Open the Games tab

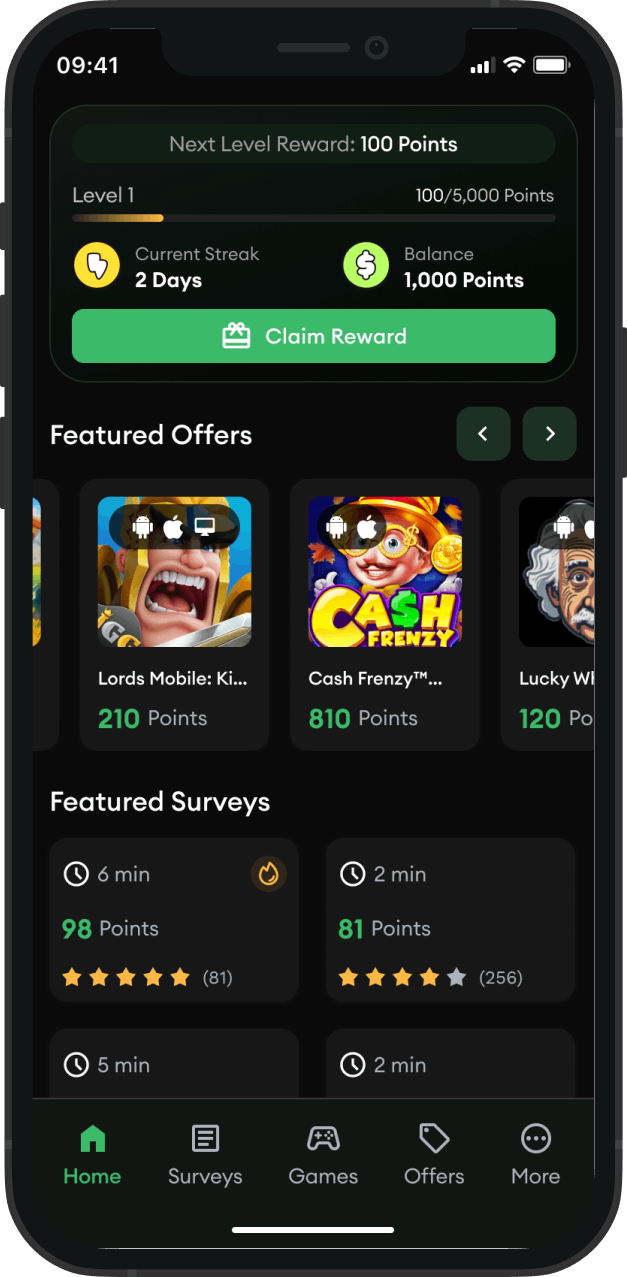(x=323, y=1154)
